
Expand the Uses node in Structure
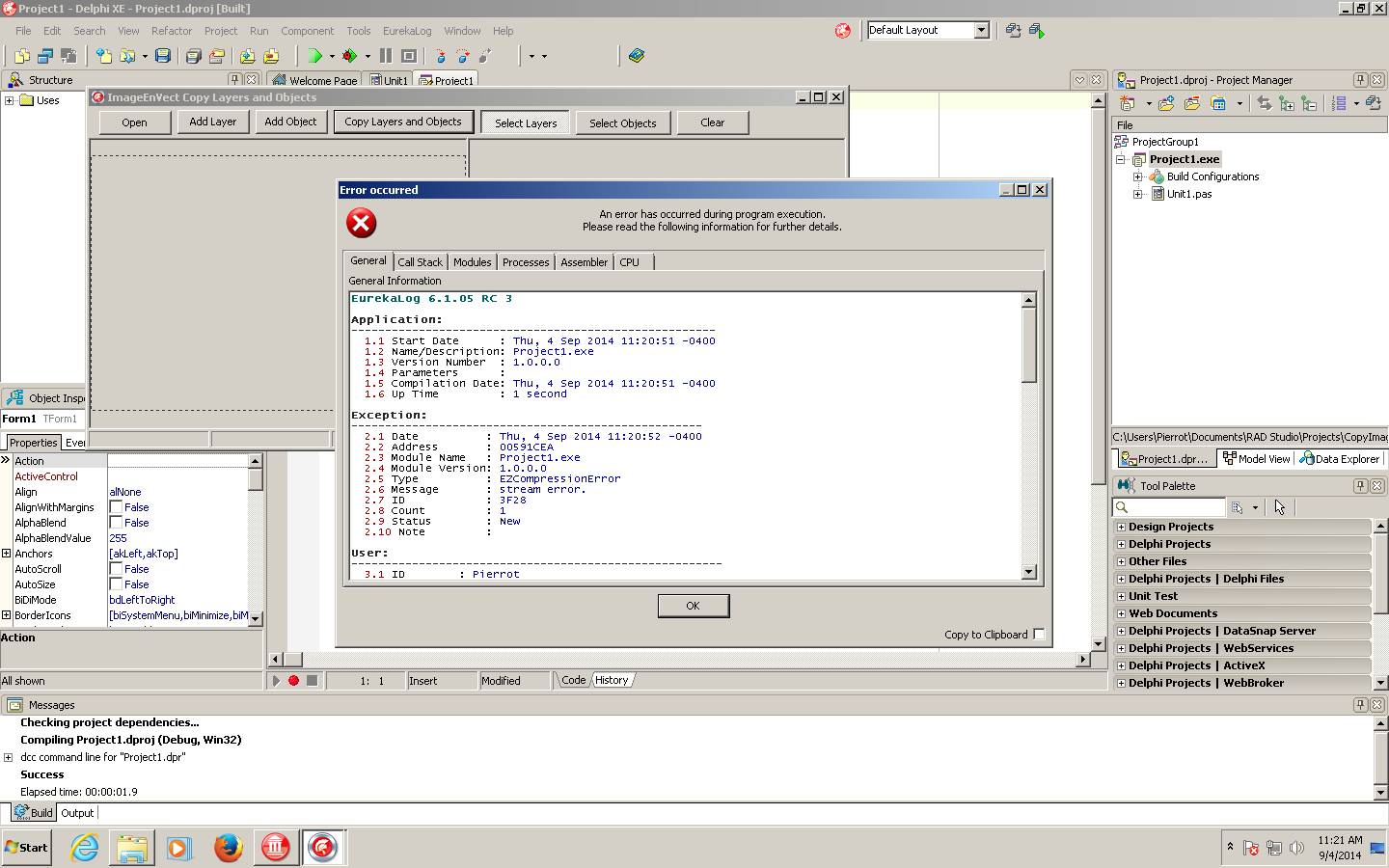pos(10,100)
